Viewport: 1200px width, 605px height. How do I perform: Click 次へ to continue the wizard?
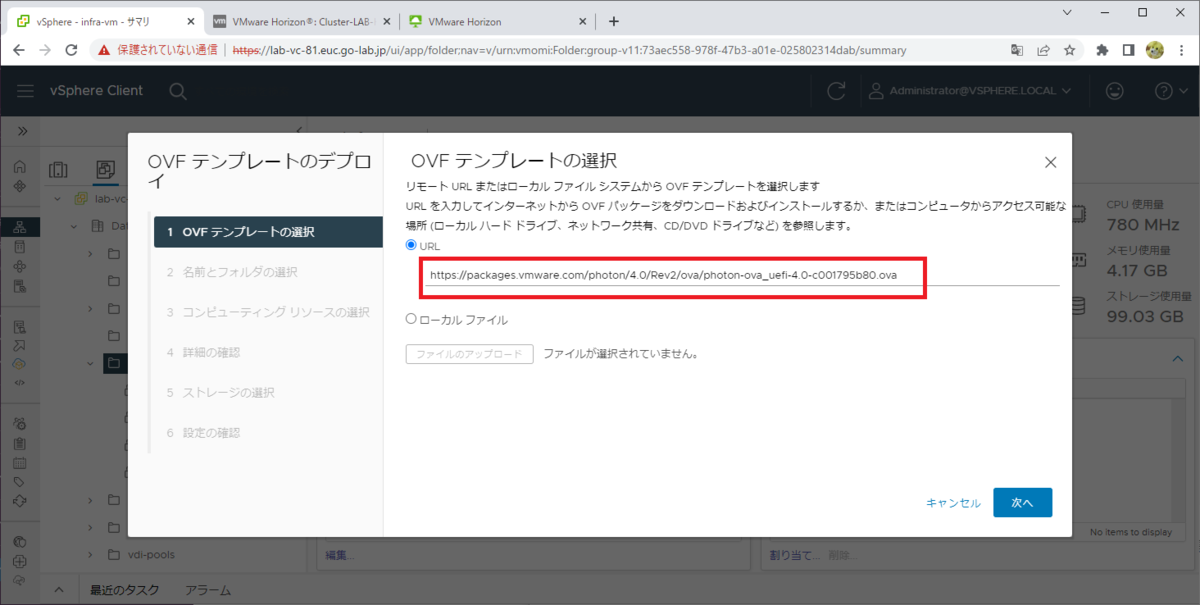1022,503
